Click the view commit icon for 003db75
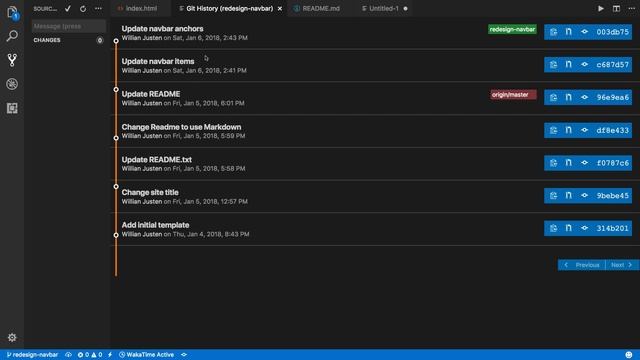The height and width of the screenshot is (360, 640). pyautogui.click(x=584, y=32)
